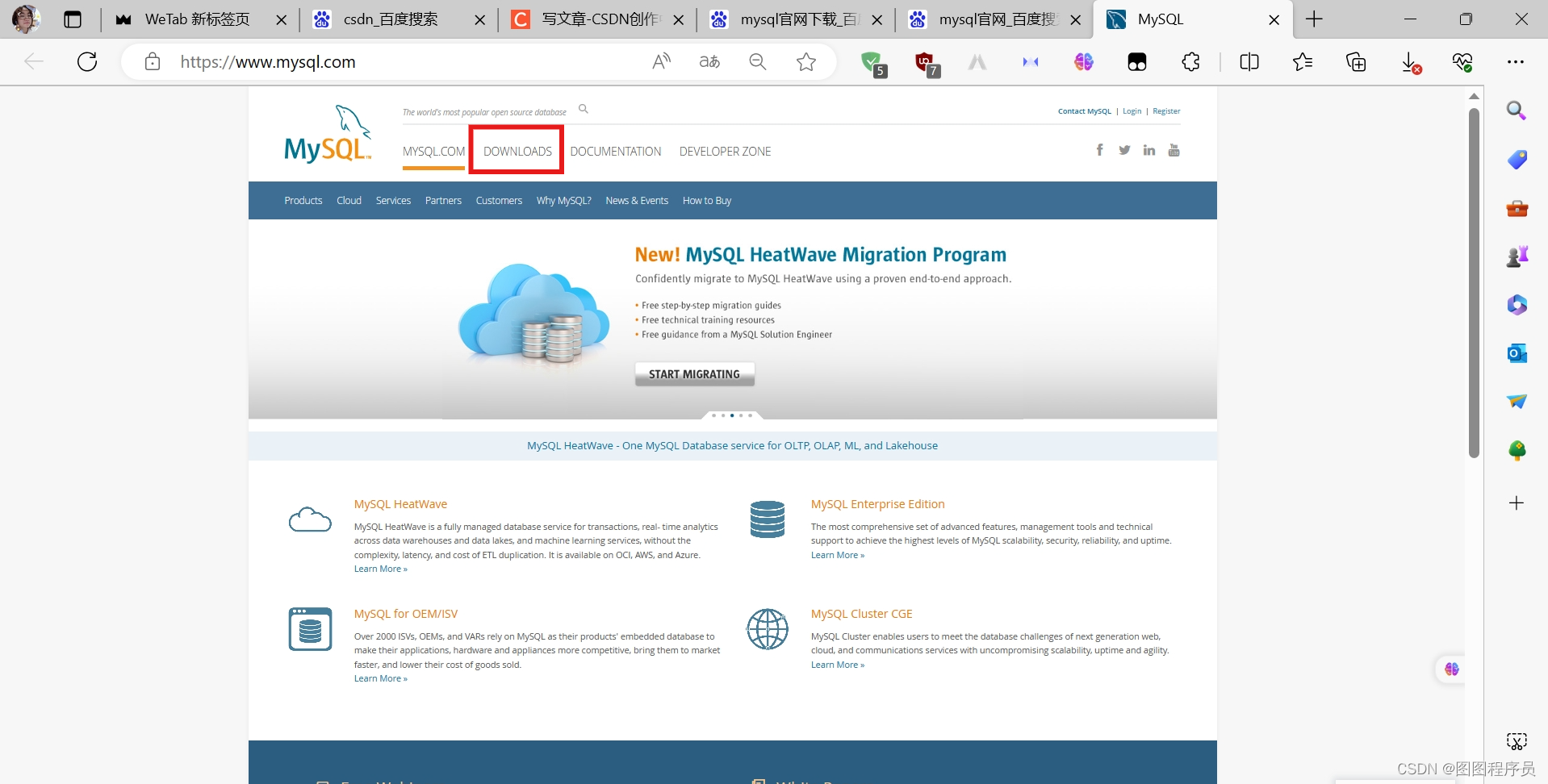This screenshot has height=784, width=1548.
Task: Open the How to Buy menu item
Action: pyautogui.click(x=707, y=201)
